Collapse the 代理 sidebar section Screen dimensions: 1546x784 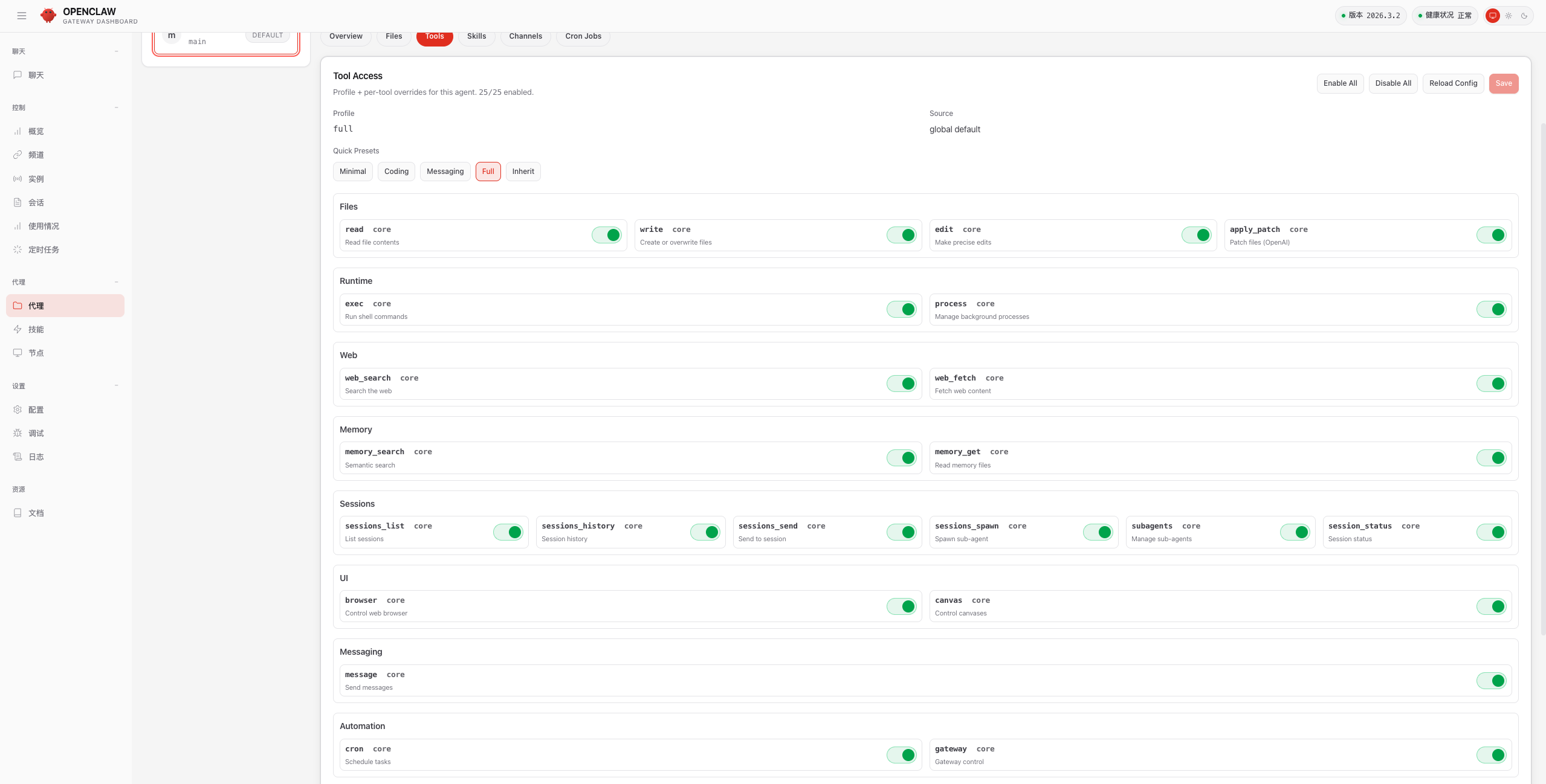pos(116,282)
